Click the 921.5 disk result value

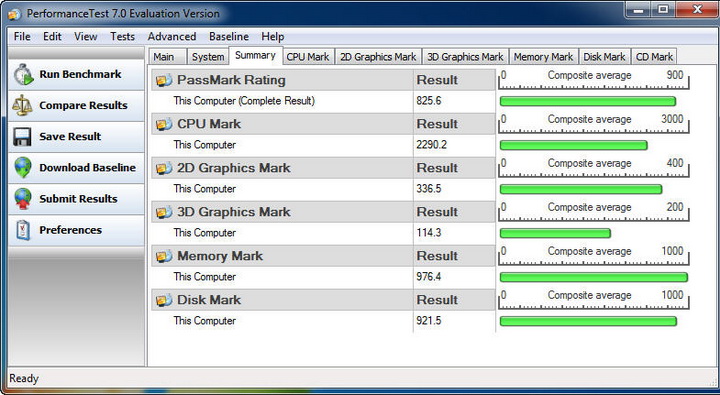pyautogui.click(x=429, y=321)
